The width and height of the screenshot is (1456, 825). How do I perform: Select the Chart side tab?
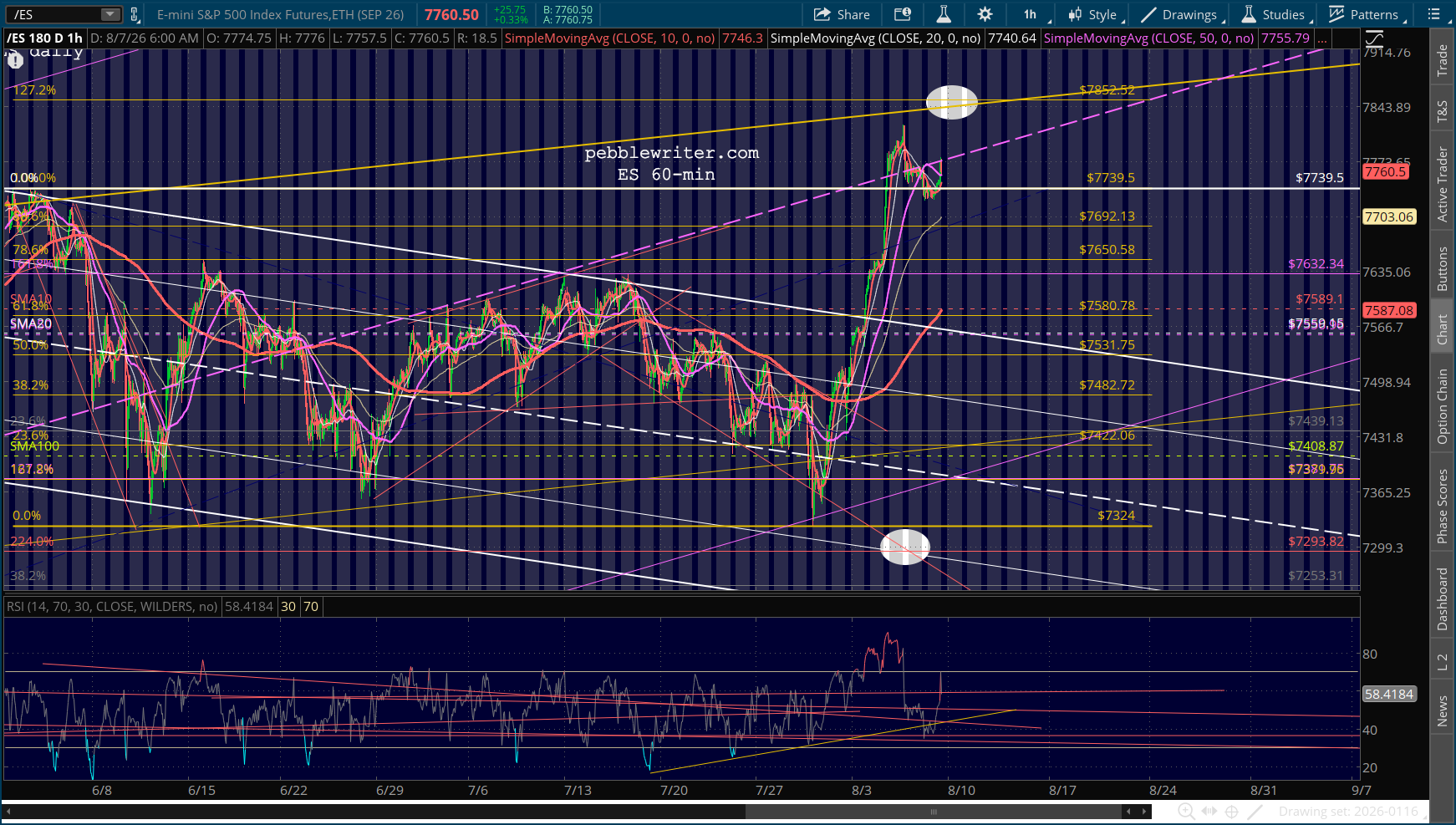1442,329
